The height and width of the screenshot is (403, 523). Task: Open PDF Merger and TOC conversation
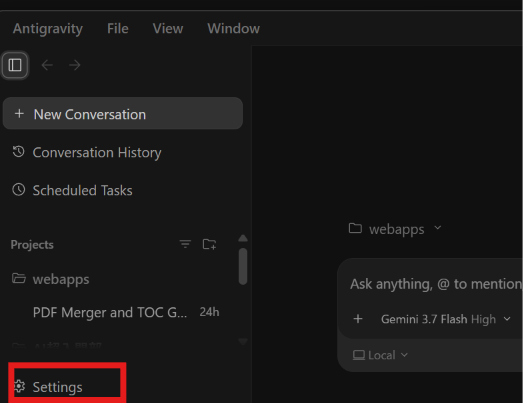[x=126, y=312]
